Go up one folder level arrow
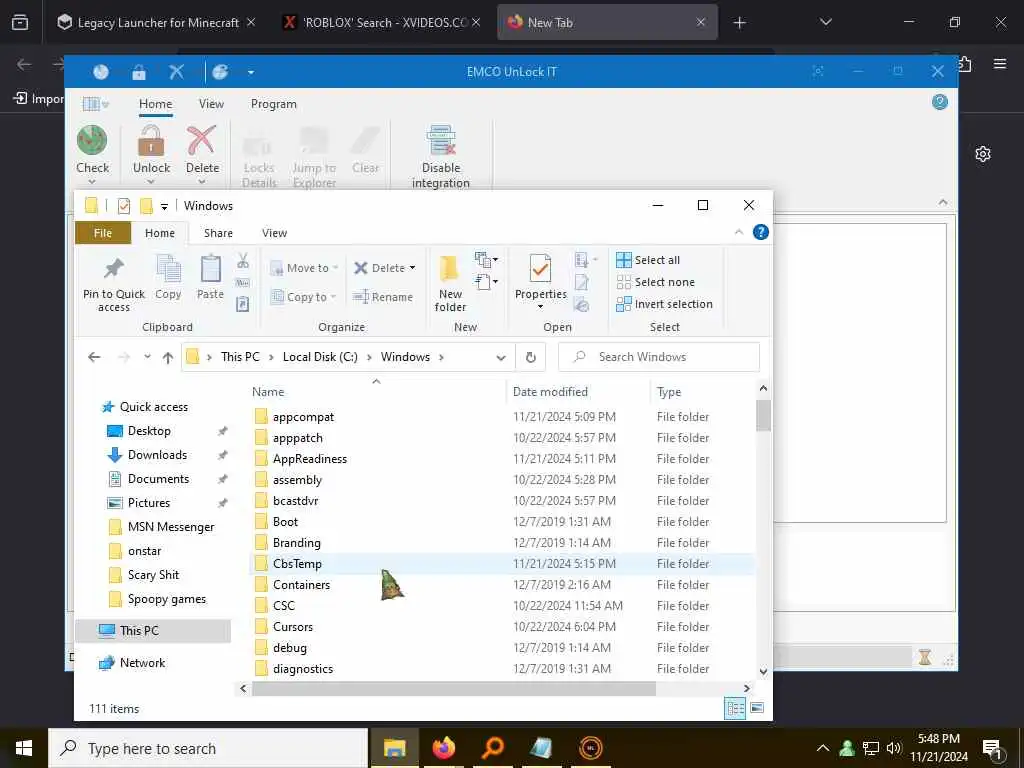The height and width of the screenshot is (768, 1024). [168, 357]
